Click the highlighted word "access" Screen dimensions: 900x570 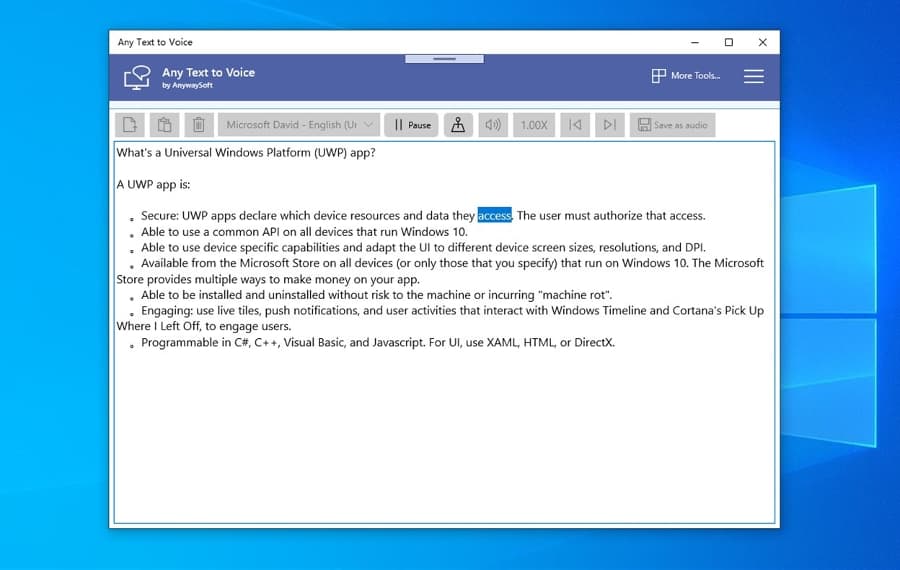pos(494,216)
